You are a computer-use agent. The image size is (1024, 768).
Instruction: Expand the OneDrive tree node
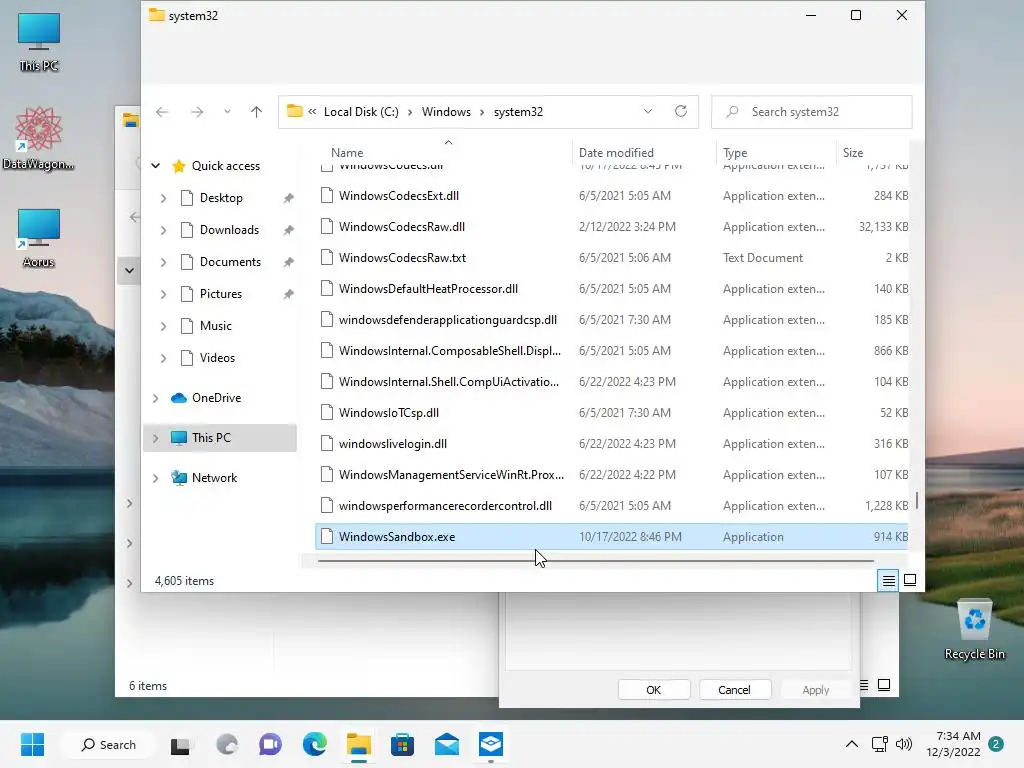tap(155, 398)
